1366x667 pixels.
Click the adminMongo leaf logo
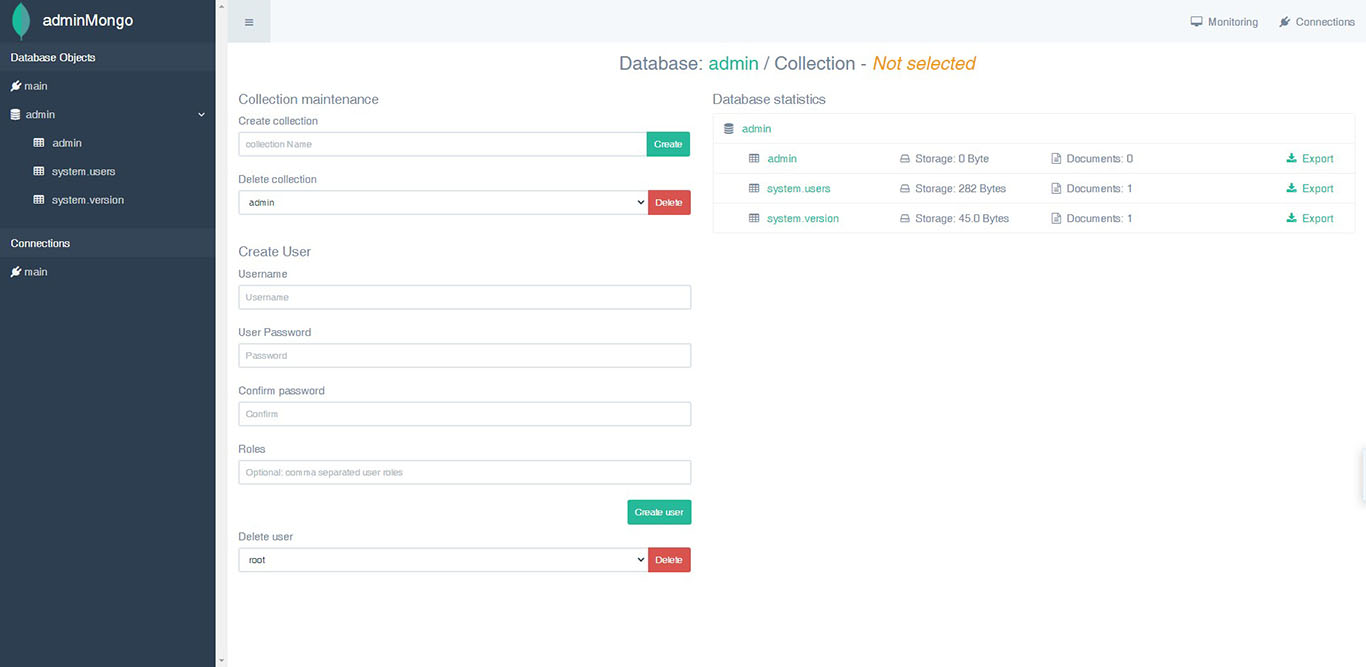pyautogui.click(x=21, y=21)
